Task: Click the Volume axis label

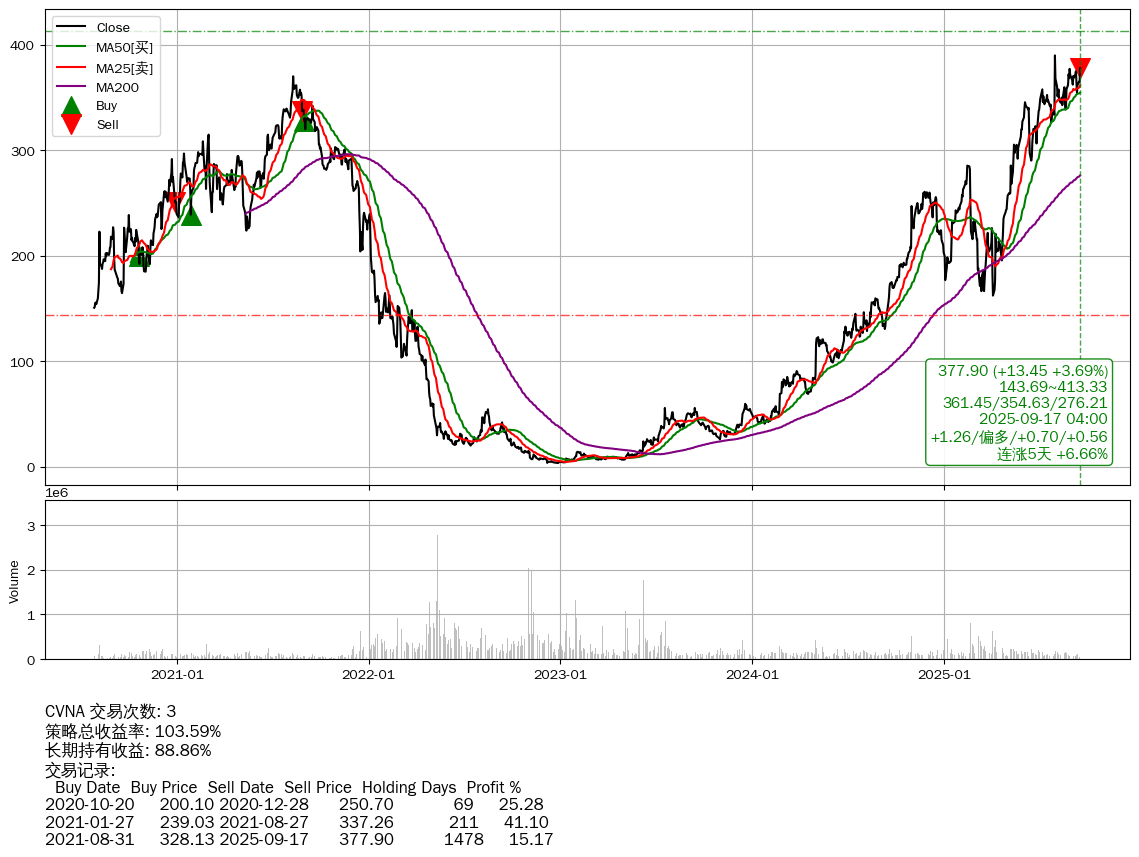Action: click(14, 581)
